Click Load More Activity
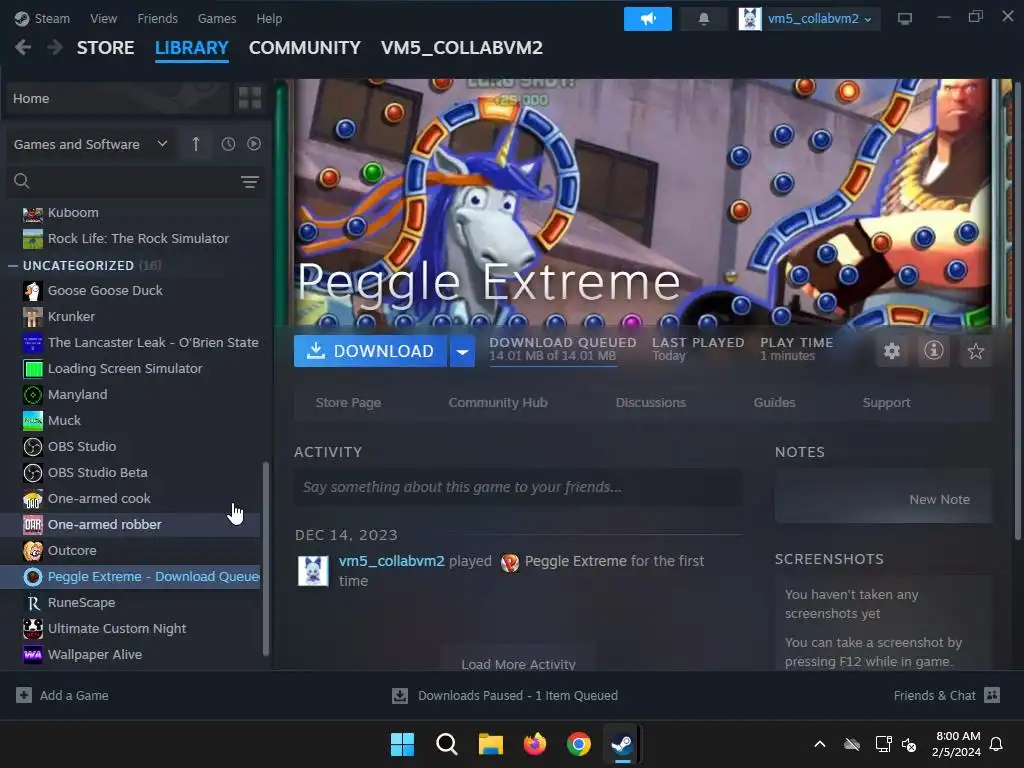 point(519,664)
